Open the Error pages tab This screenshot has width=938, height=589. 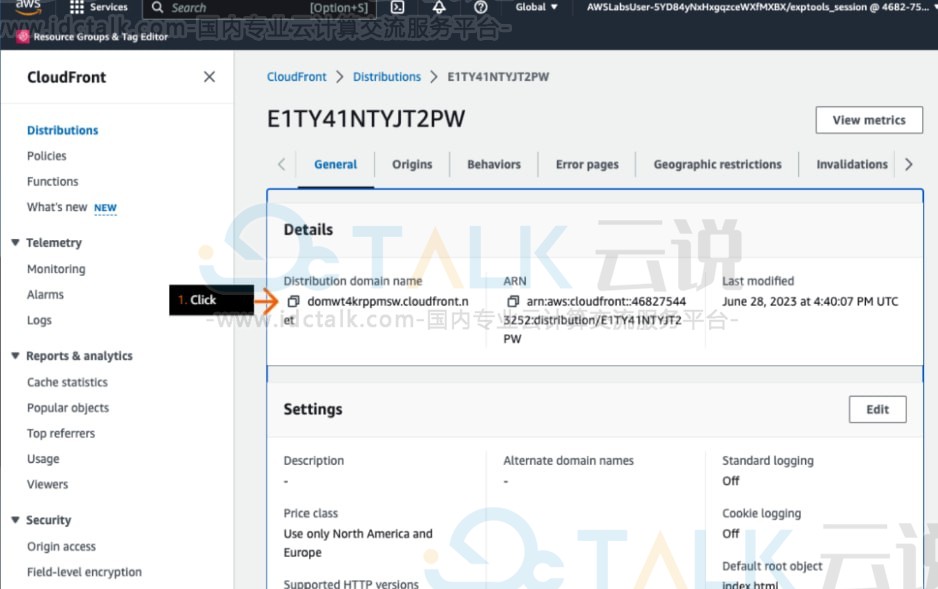(587, 164)
